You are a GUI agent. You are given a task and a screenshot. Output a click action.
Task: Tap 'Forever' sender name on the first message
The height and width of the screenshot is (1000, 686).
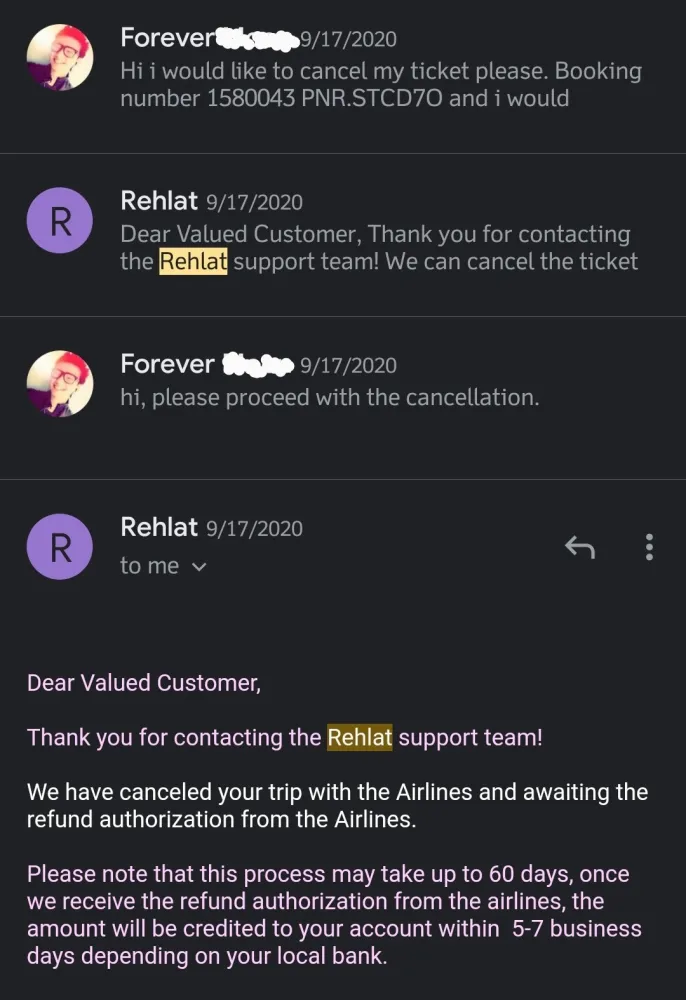167,38
